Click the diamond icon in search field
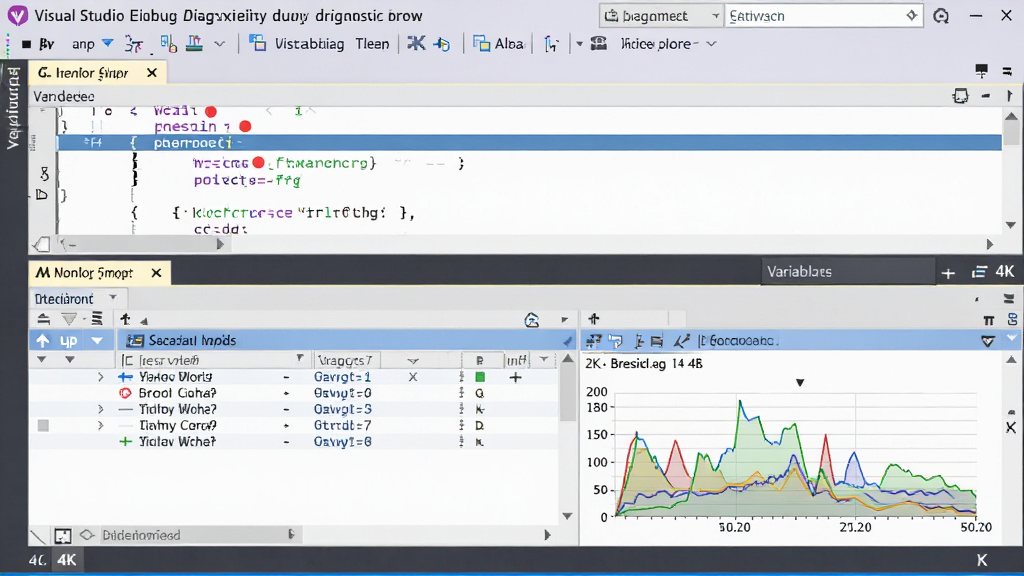 [x=912, y=16]
